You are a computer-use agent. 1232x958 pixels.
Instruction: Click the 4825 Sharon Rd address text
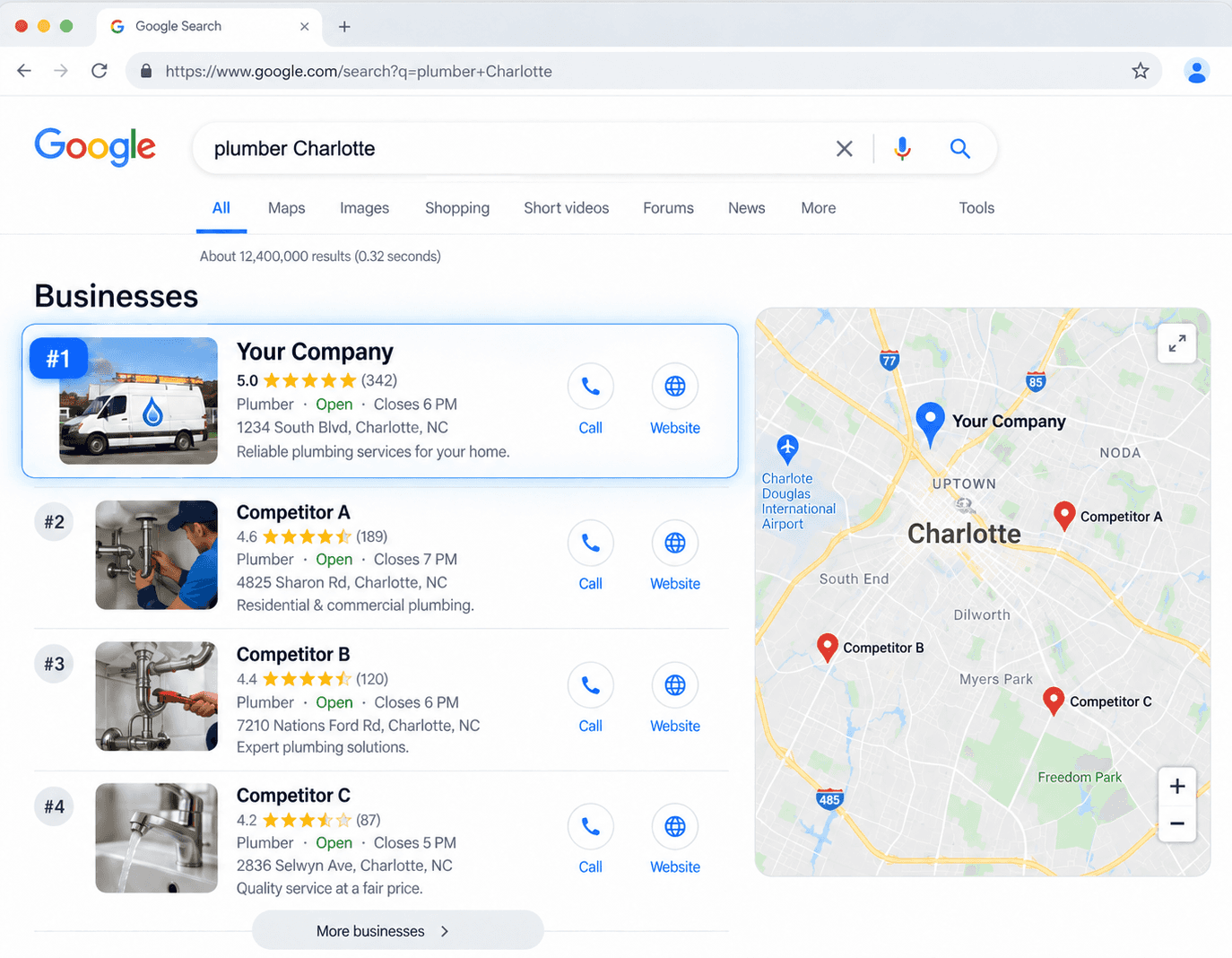[x=342, y=582]
